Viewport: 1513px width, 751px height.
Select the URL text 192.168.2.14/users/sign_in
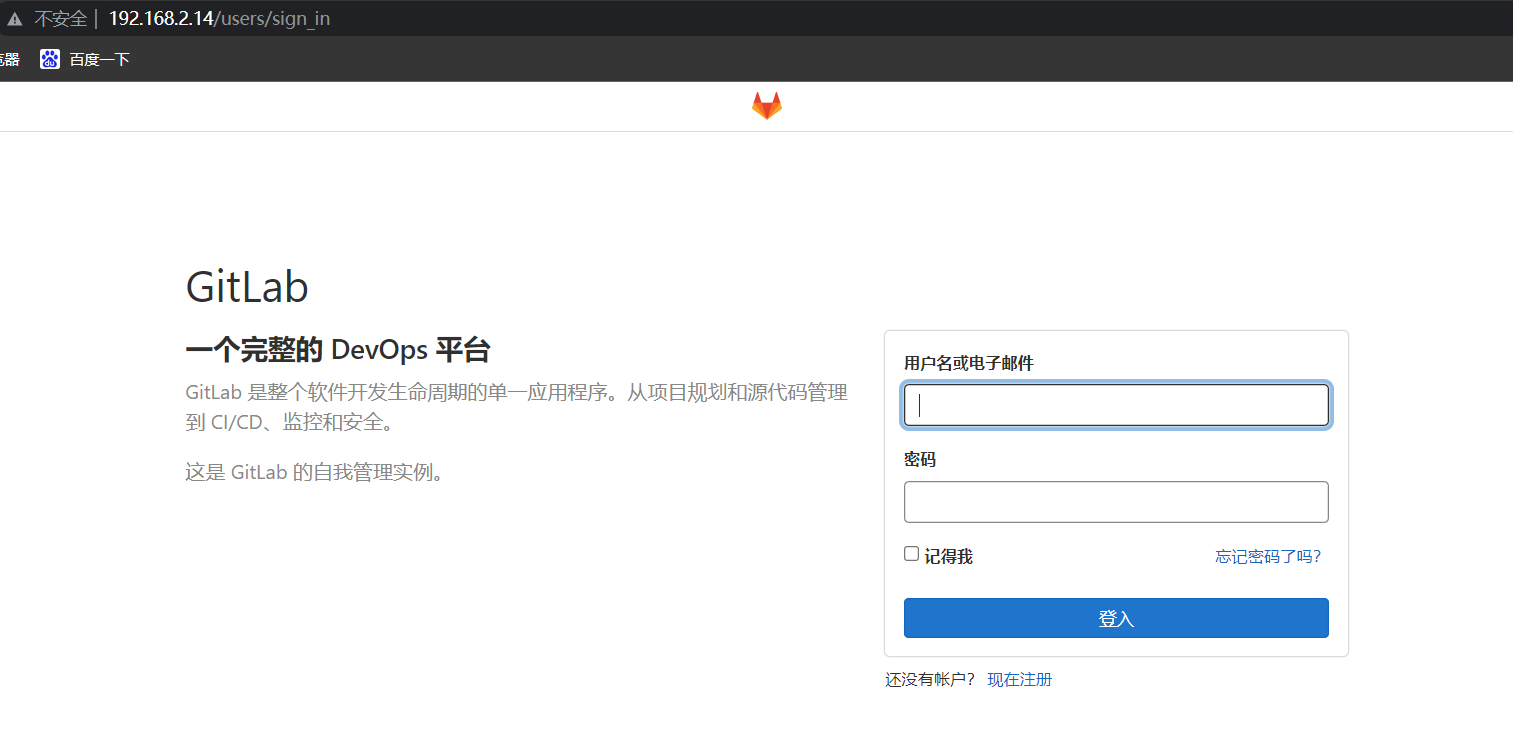click(219, 18)
